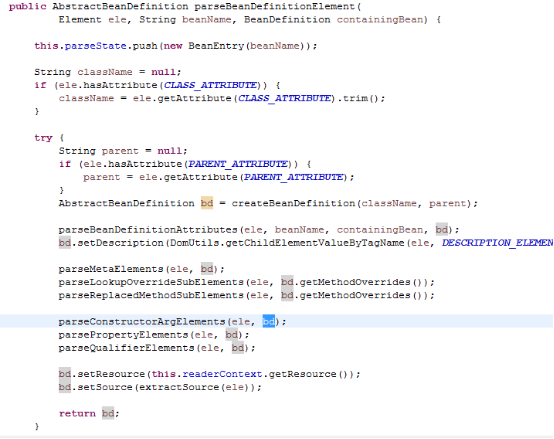The image size is (554, 439).
Task: Click the public keyword
Action: pyautogui.click(x=28, y=7)
